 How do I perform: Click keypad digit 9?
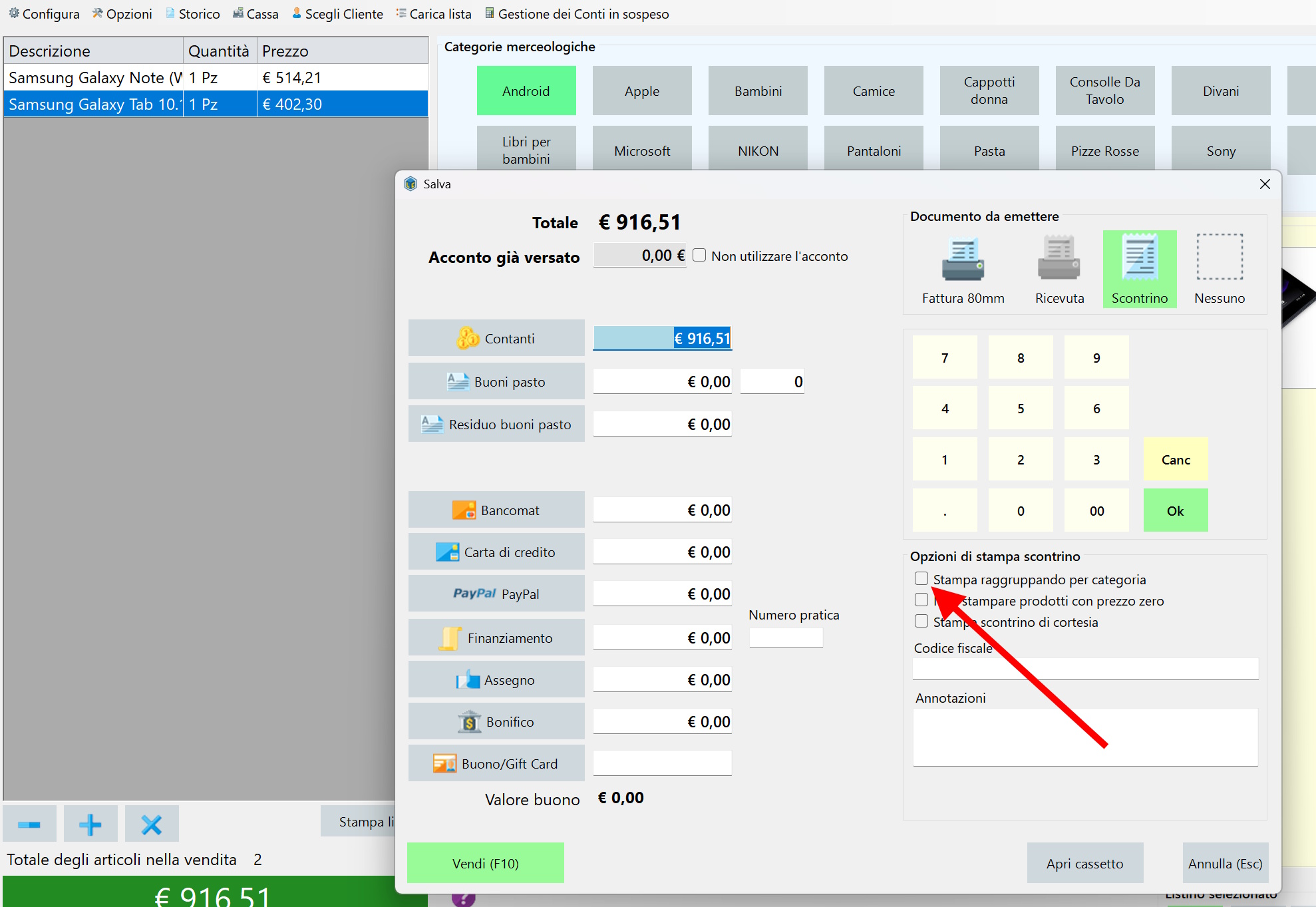pos(1096,358)
